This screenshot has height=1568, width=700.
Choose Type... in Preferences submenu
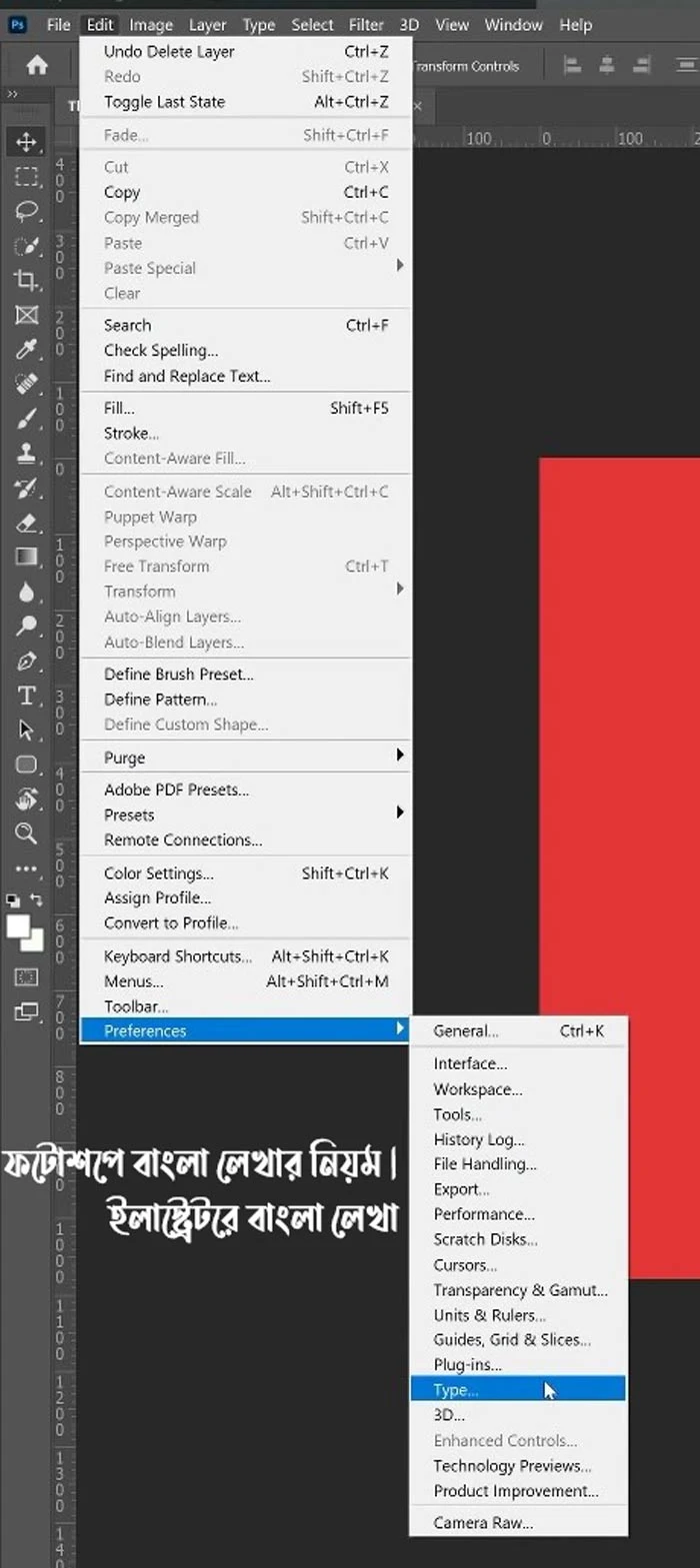click(x=518, y=1389)
